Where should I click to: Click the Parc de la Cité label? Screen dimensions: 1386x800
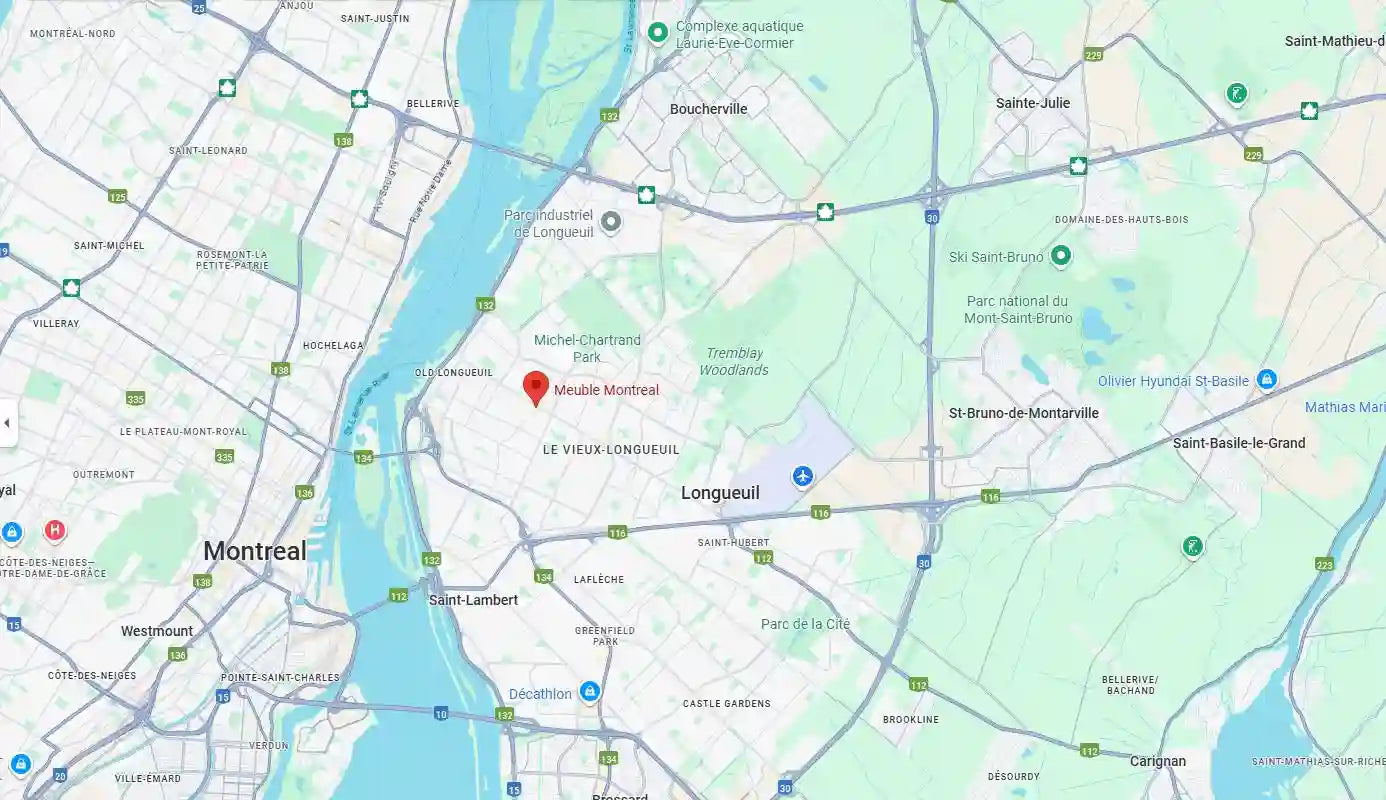click(x=805, y=624)
